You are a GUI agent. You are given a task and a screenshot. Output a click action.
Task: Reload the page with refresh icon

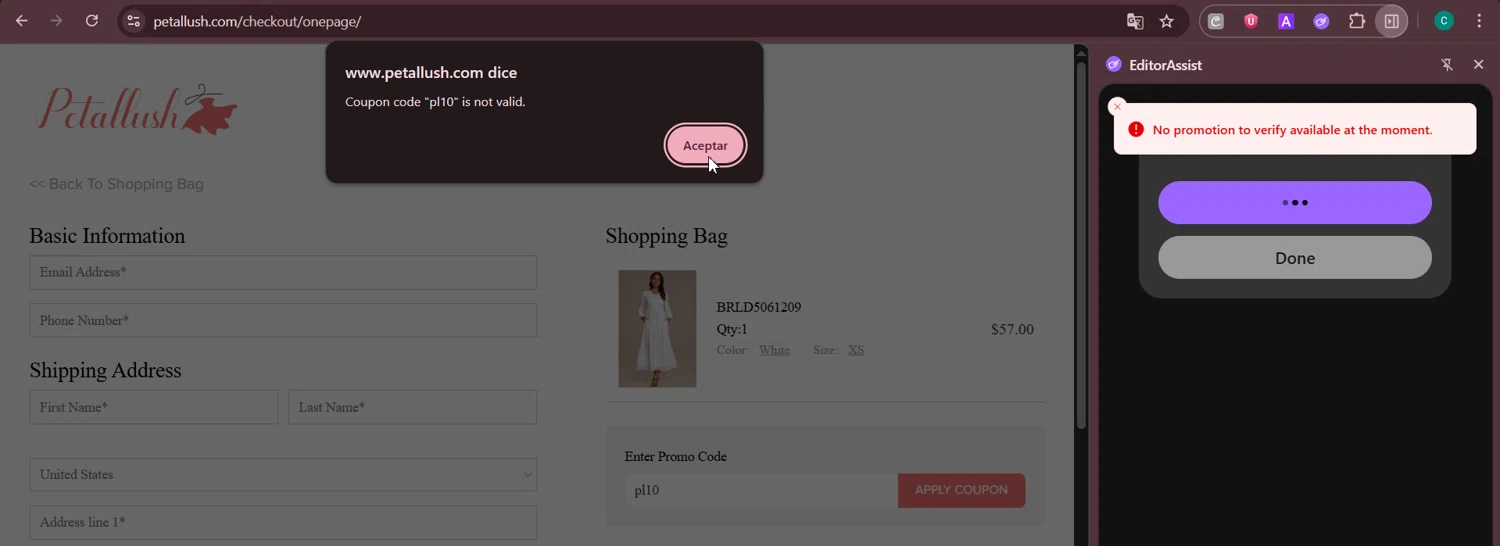(92, 21)
